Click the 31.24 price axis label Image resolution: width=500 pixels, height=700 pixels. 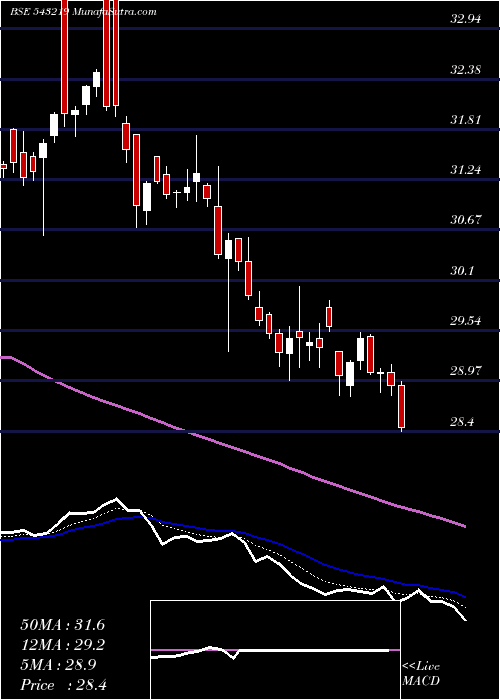coord(465,170)
